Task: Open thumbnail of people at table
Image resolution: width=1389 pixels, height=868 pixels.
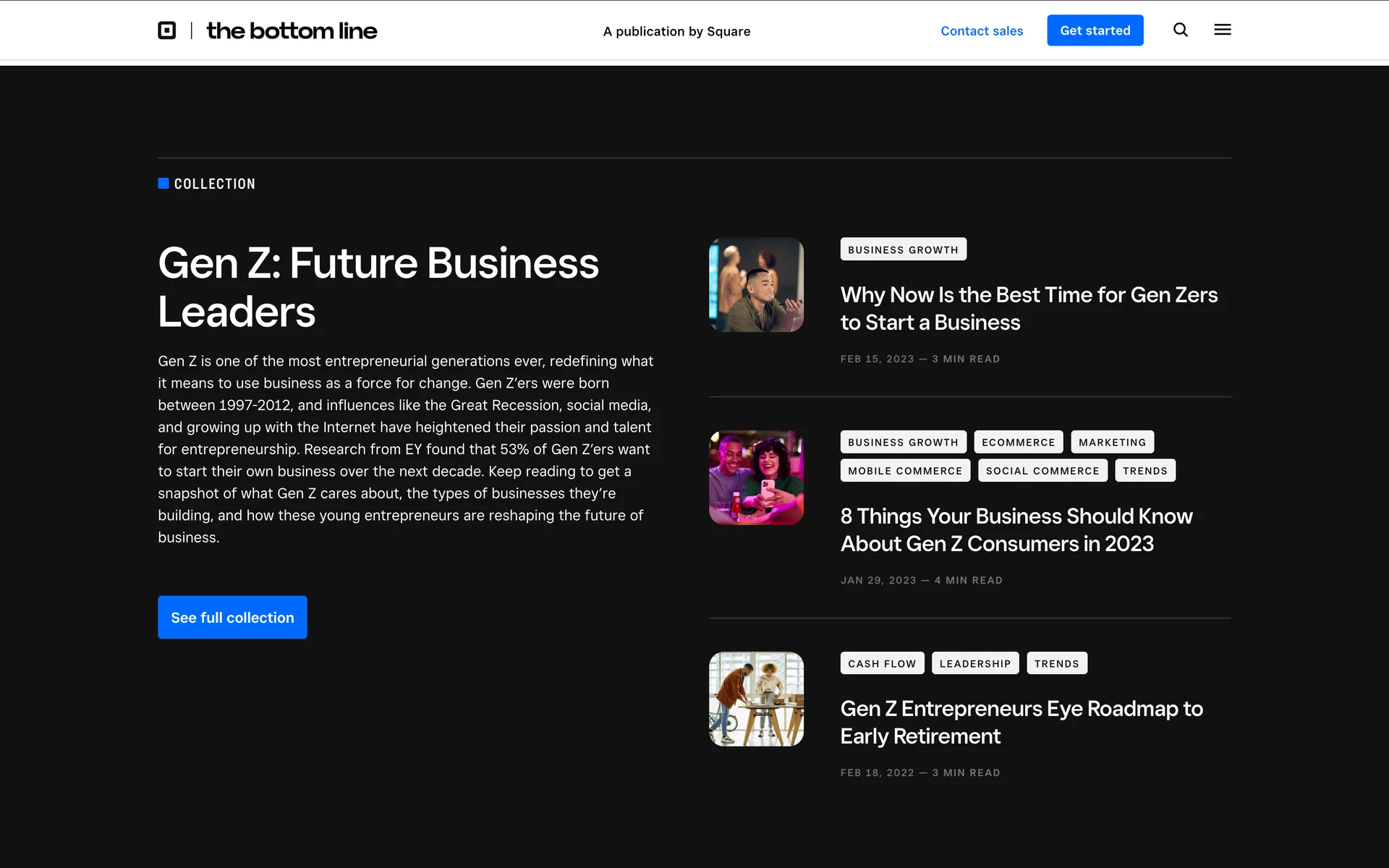Action: (x=756, y=699)
